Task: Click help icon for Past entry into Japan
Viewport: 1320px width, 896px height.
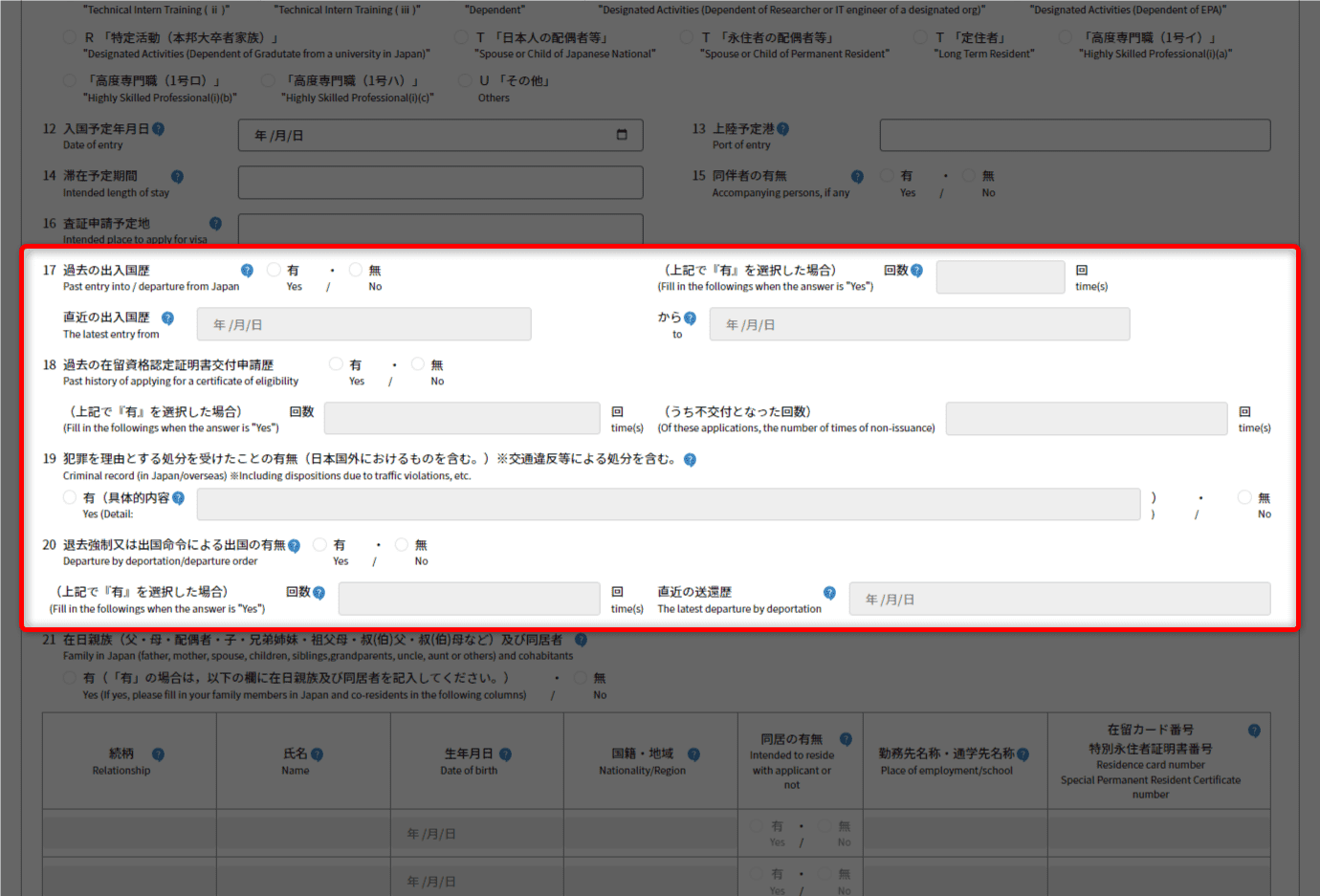Action: [x=247, y=271]
